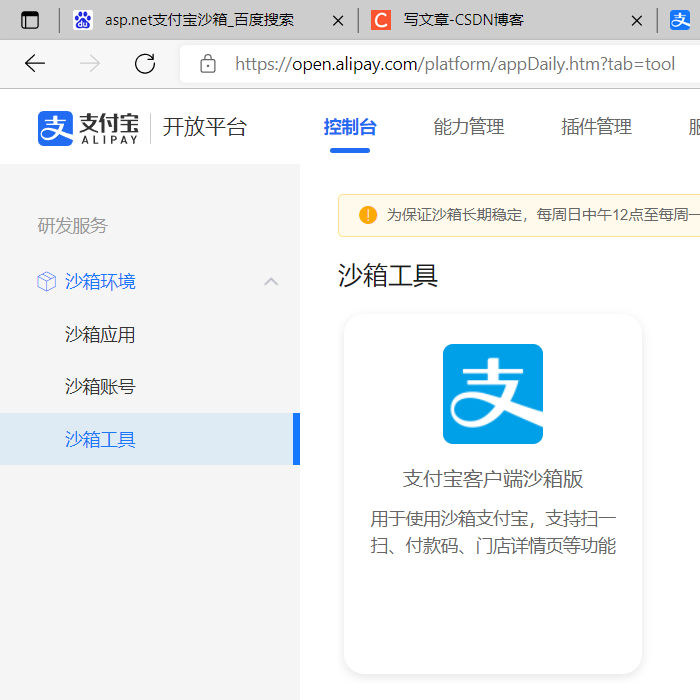The width and height of the screenshot is (700, 700).
Task: Open 沙箱应用 in the sidebar
Action: click(x=100, y=334)
